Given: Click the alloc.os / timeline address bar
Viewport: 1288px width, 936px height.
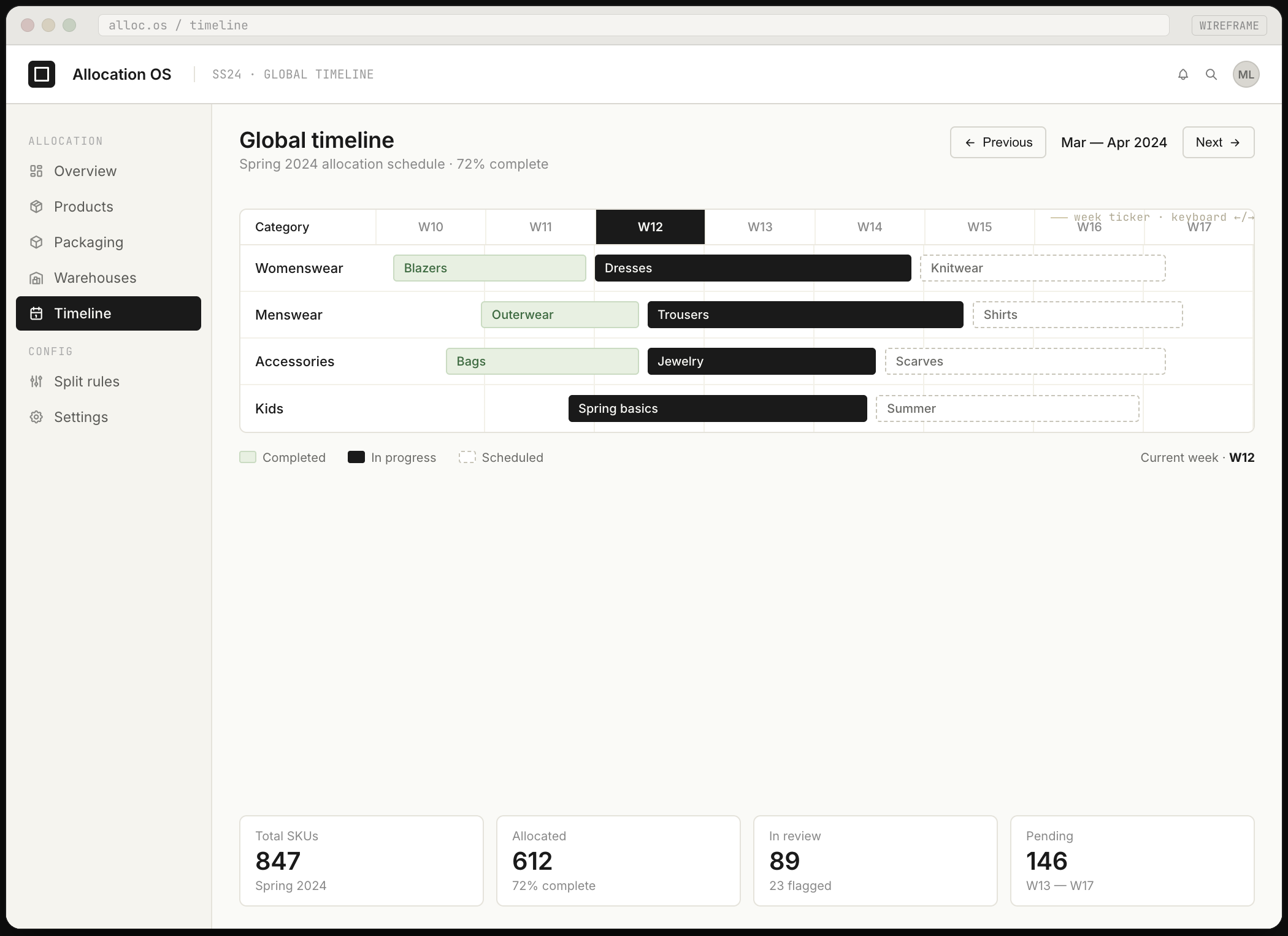Looking at the screenshot, I should (x=634, y=25).
